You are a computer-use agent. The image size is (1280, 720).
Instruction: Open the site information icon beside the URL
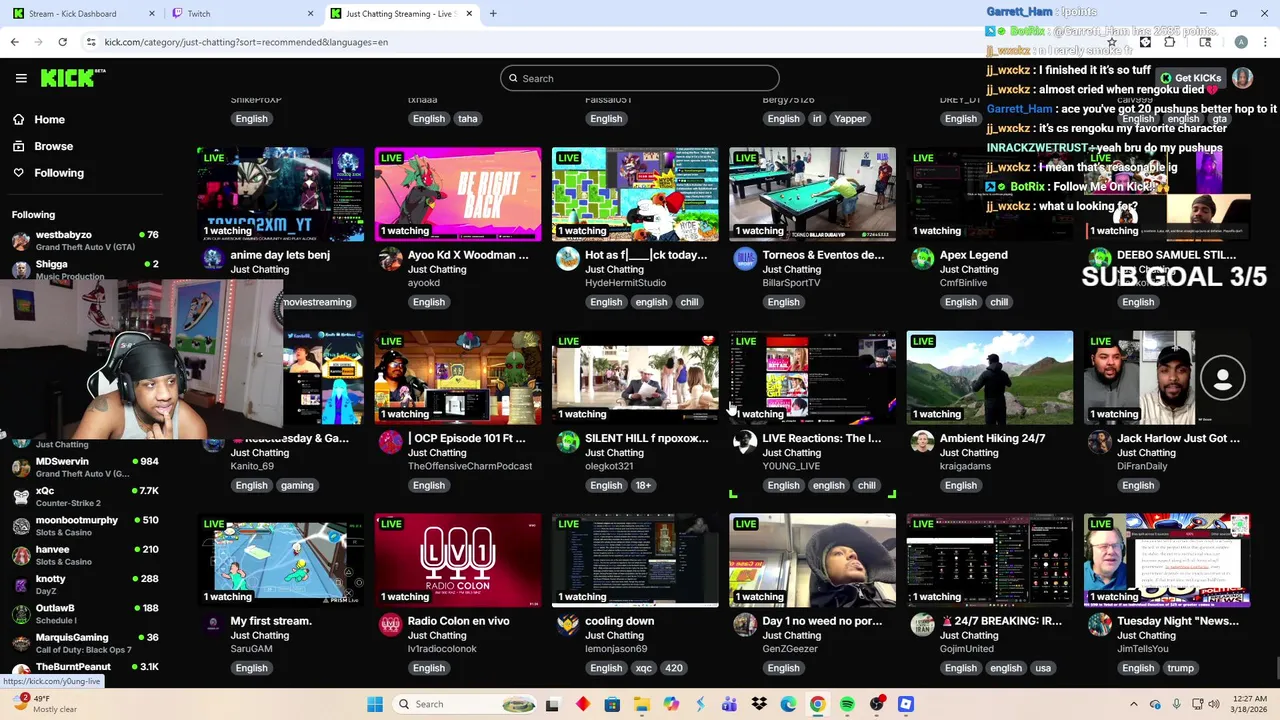point(91,42)
